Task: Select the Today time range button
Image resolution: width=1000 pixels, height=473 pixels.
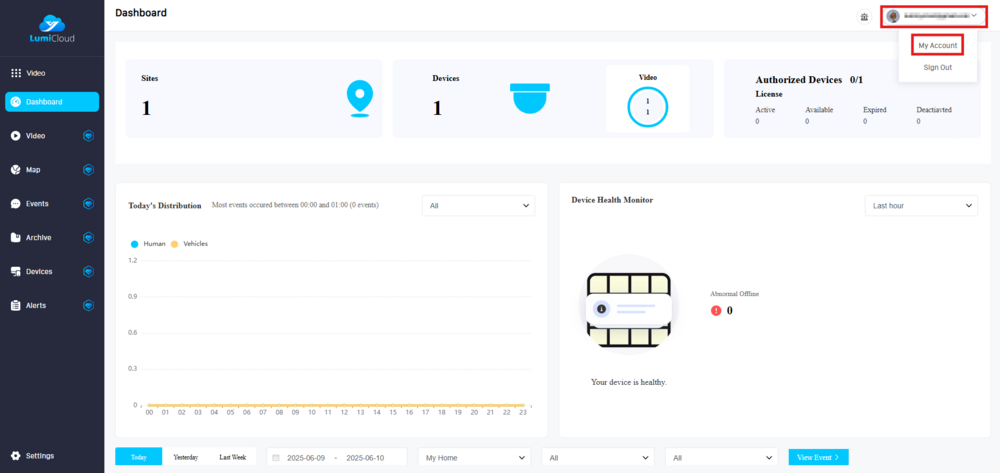Action: [138, 457]
